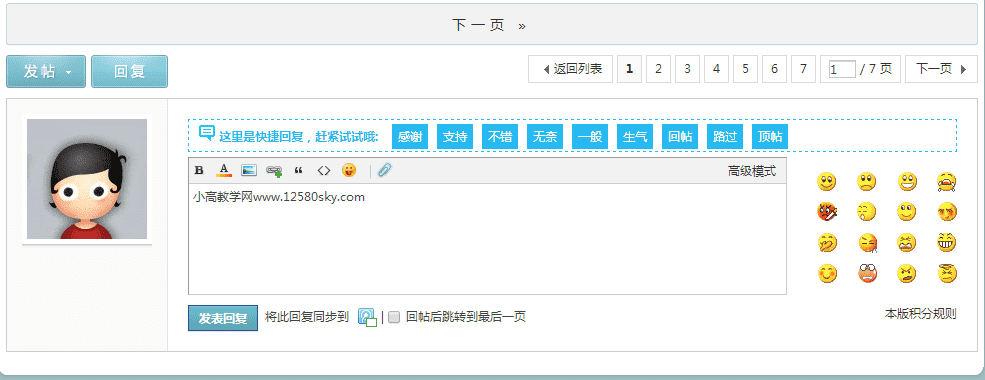Add a hyperlink with link icon
The height and width of the screenshot is (380, 985).
(274, 170)
